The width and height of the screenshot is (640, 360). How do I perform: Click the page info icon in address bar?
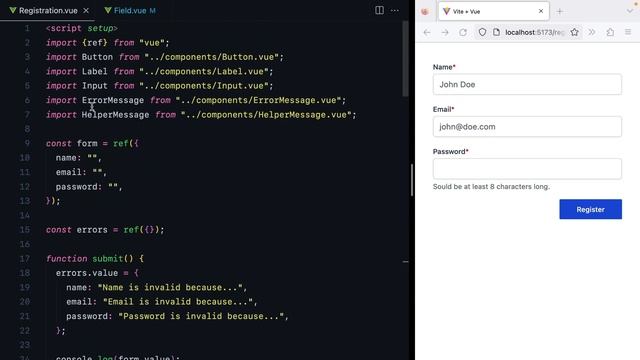(x=496, y=32)
